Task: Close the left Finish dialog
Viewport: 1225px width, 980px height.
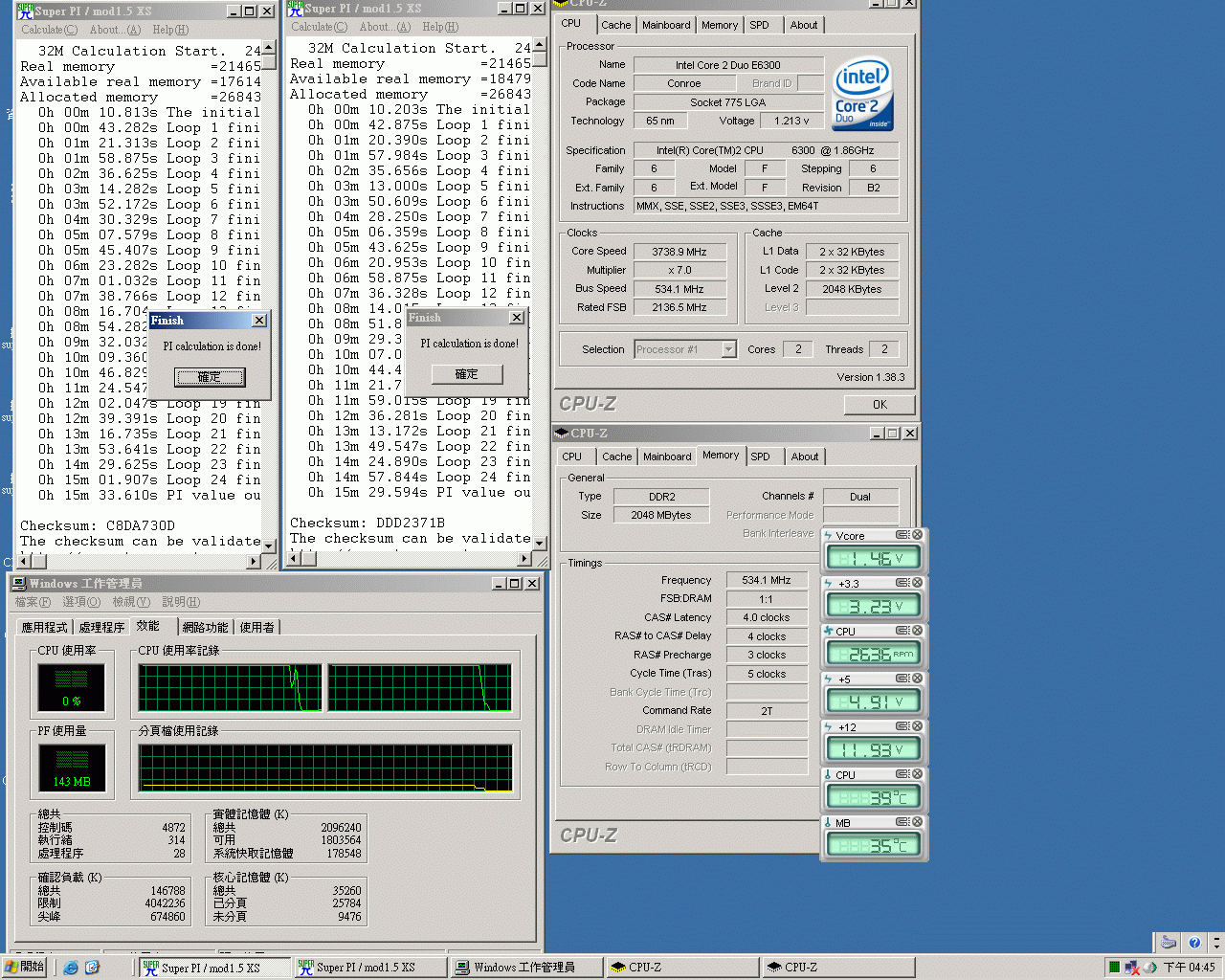Action: pos(259,321)
